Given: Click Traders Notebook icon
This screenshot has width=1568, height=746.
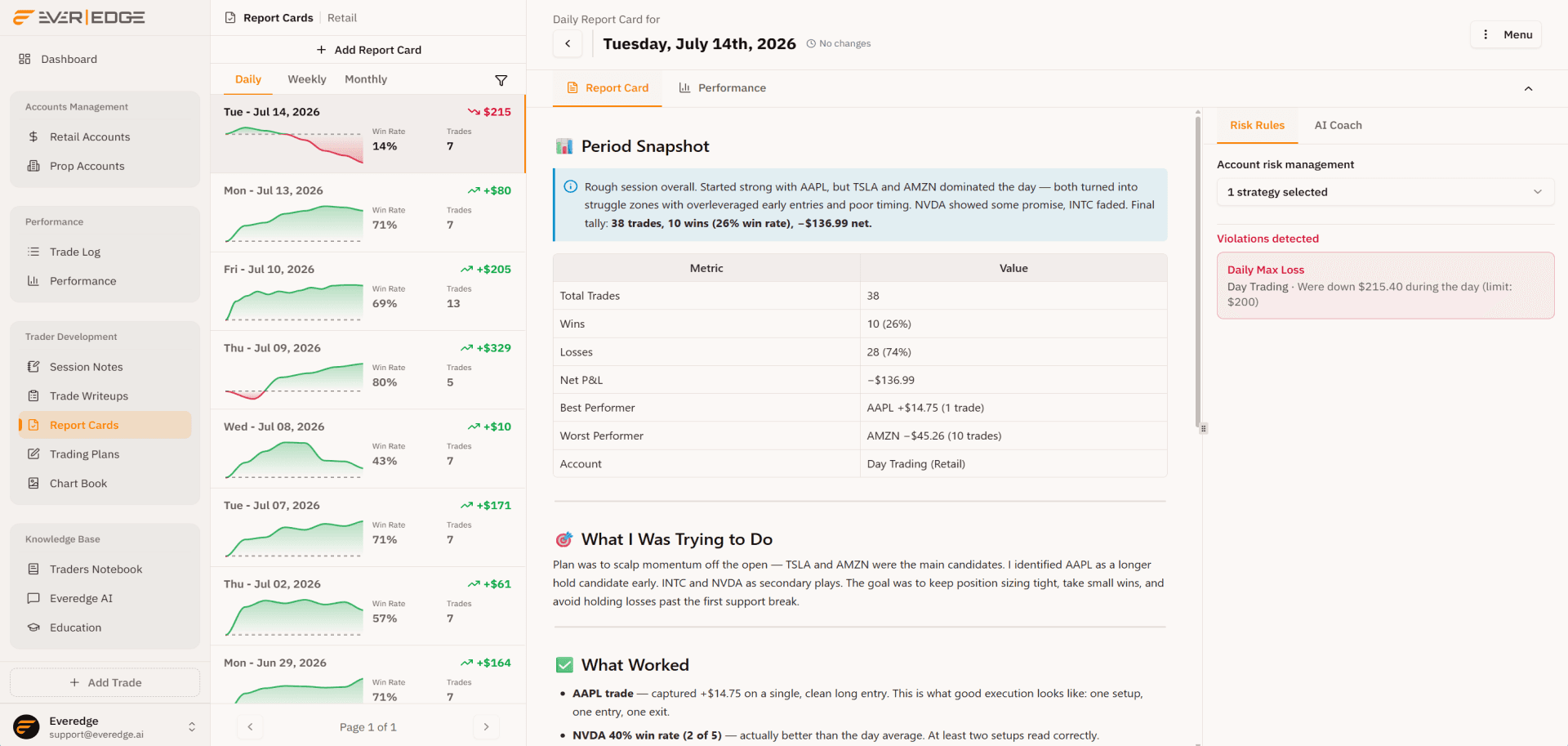Looking at the screenshot, I should click(33, 570).
